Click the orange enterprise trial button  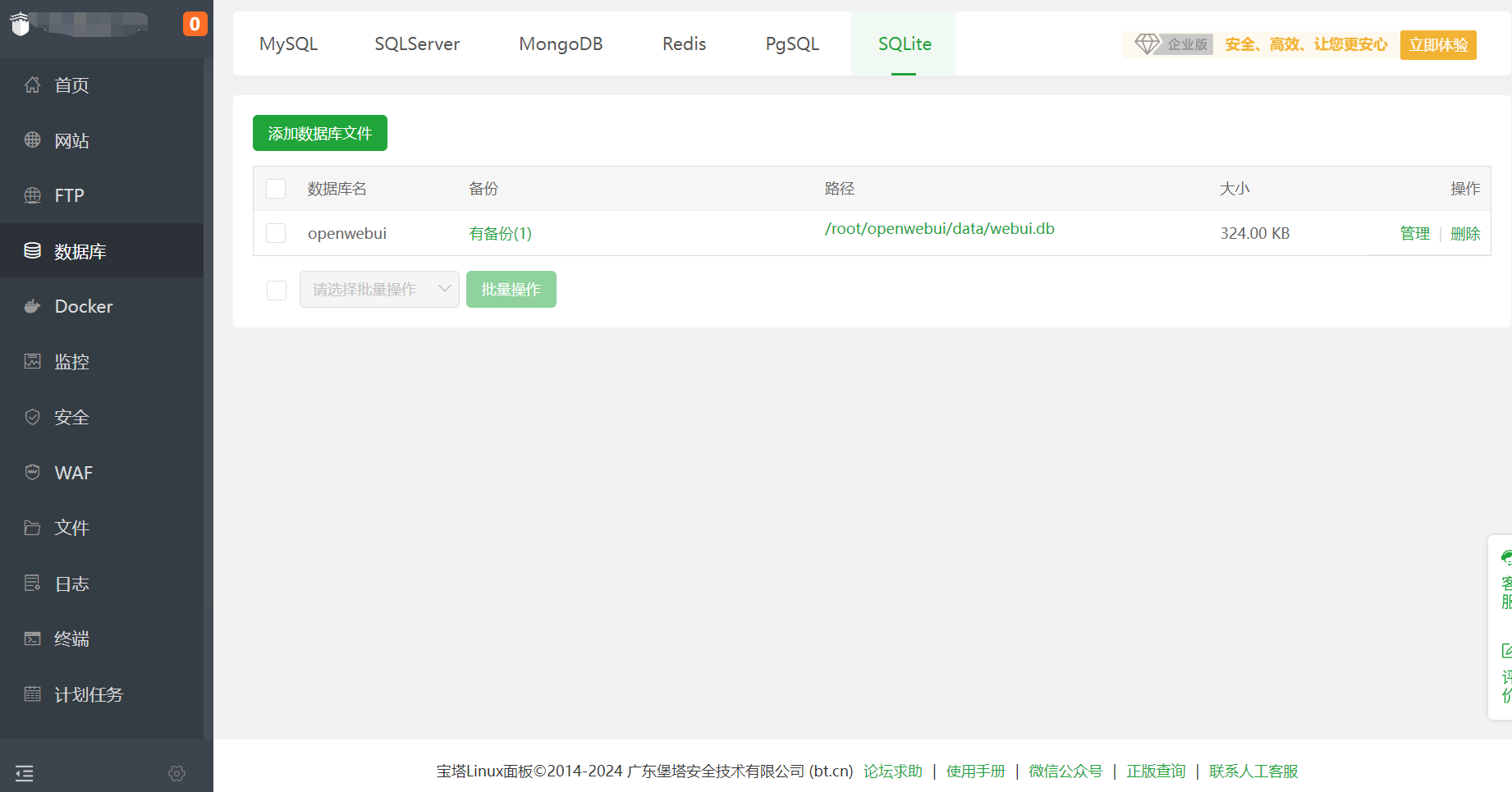coord(1437,45)
